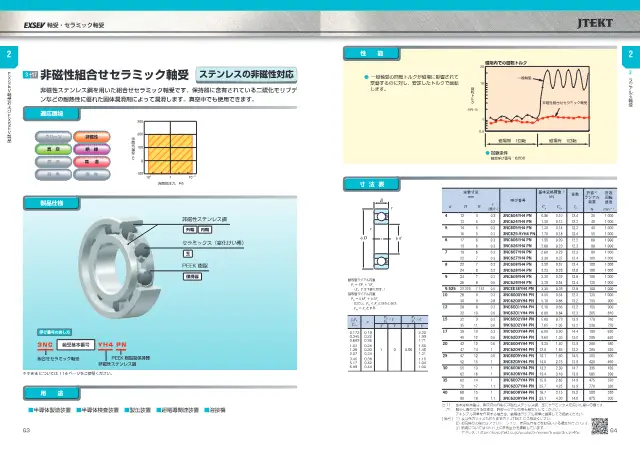Click the QR code at bottom right
The image size is (640, 452).
(x=600, y=426)
